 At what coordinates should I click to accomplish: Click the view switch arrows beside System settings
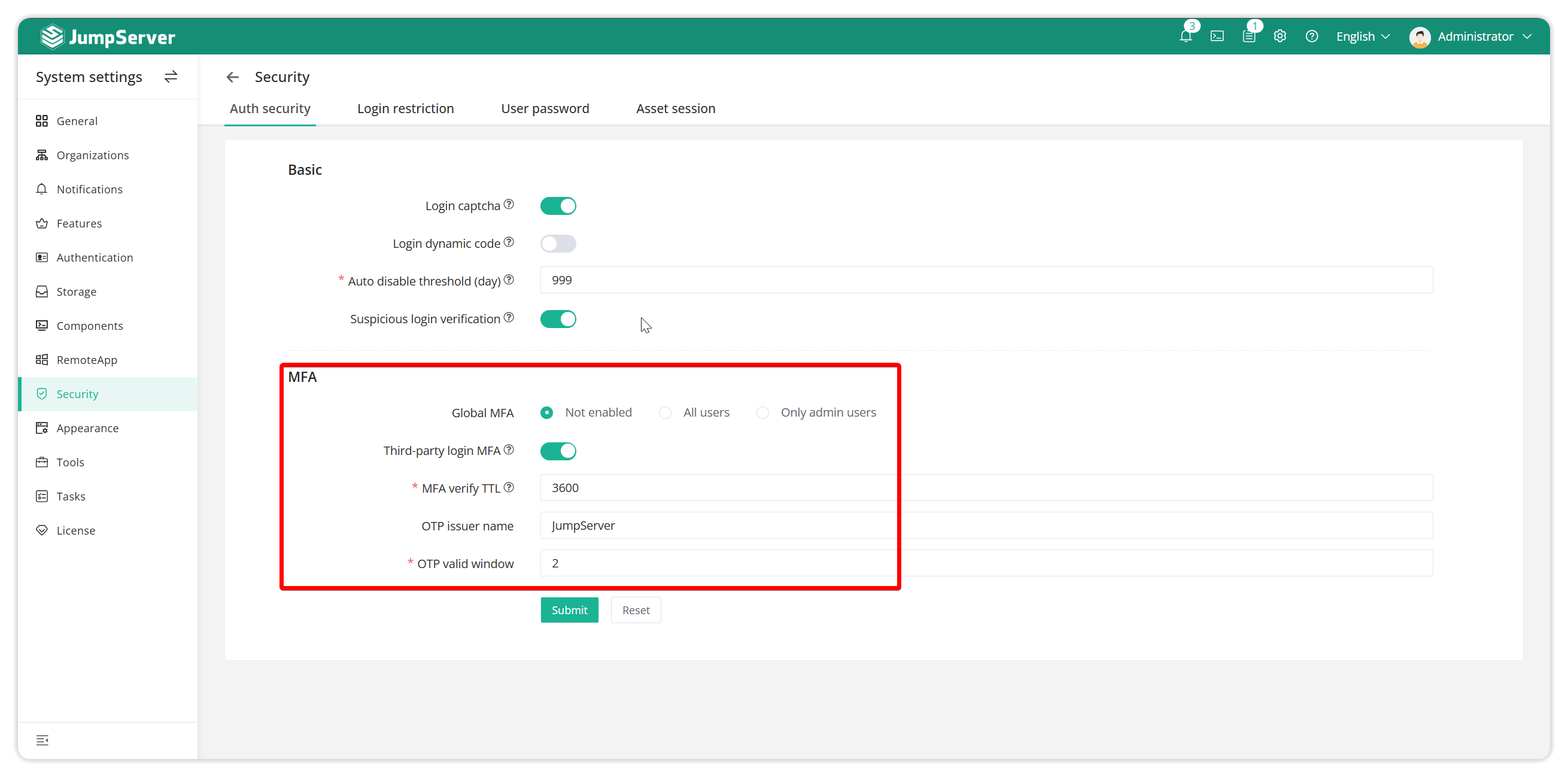(x=171, y=77)
